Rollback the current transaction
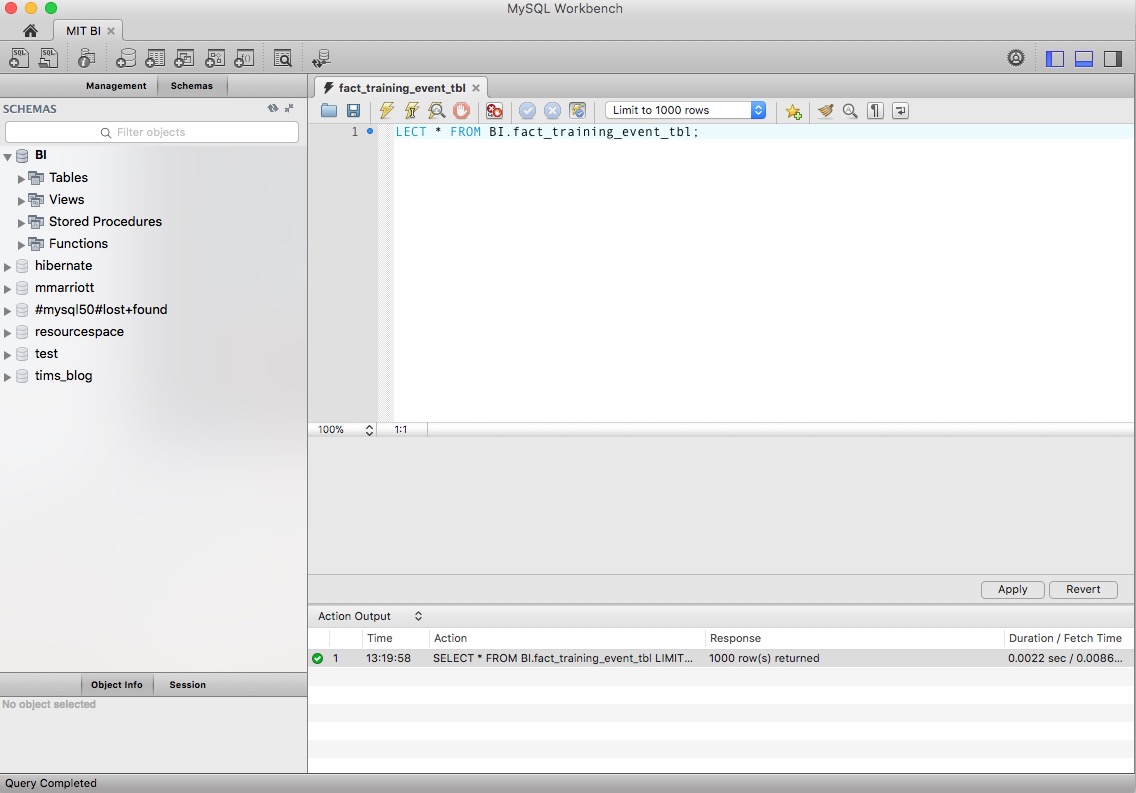 [x=552, y=110]
